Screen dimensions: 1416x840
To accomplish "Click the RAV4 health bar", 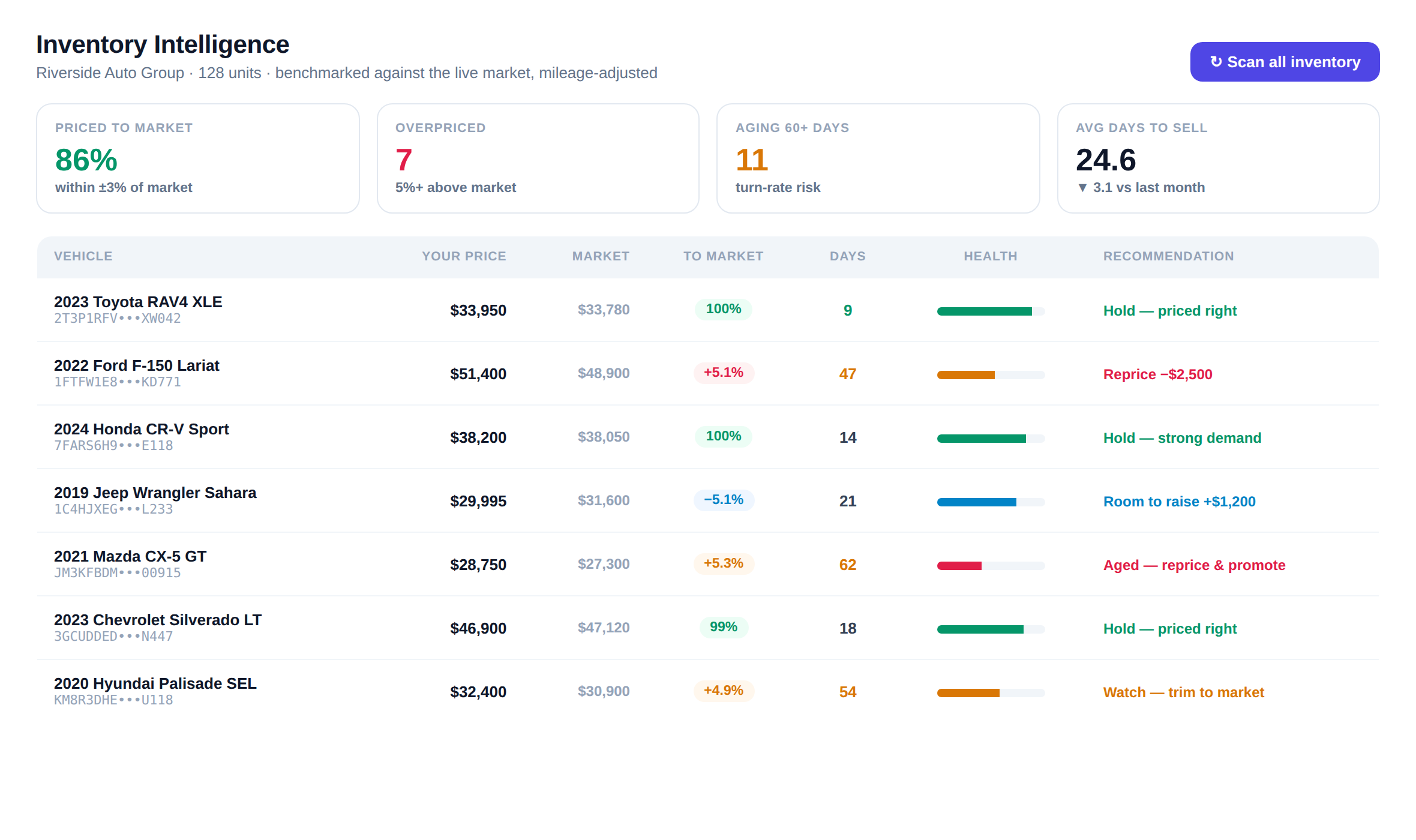I will (991, 311).
